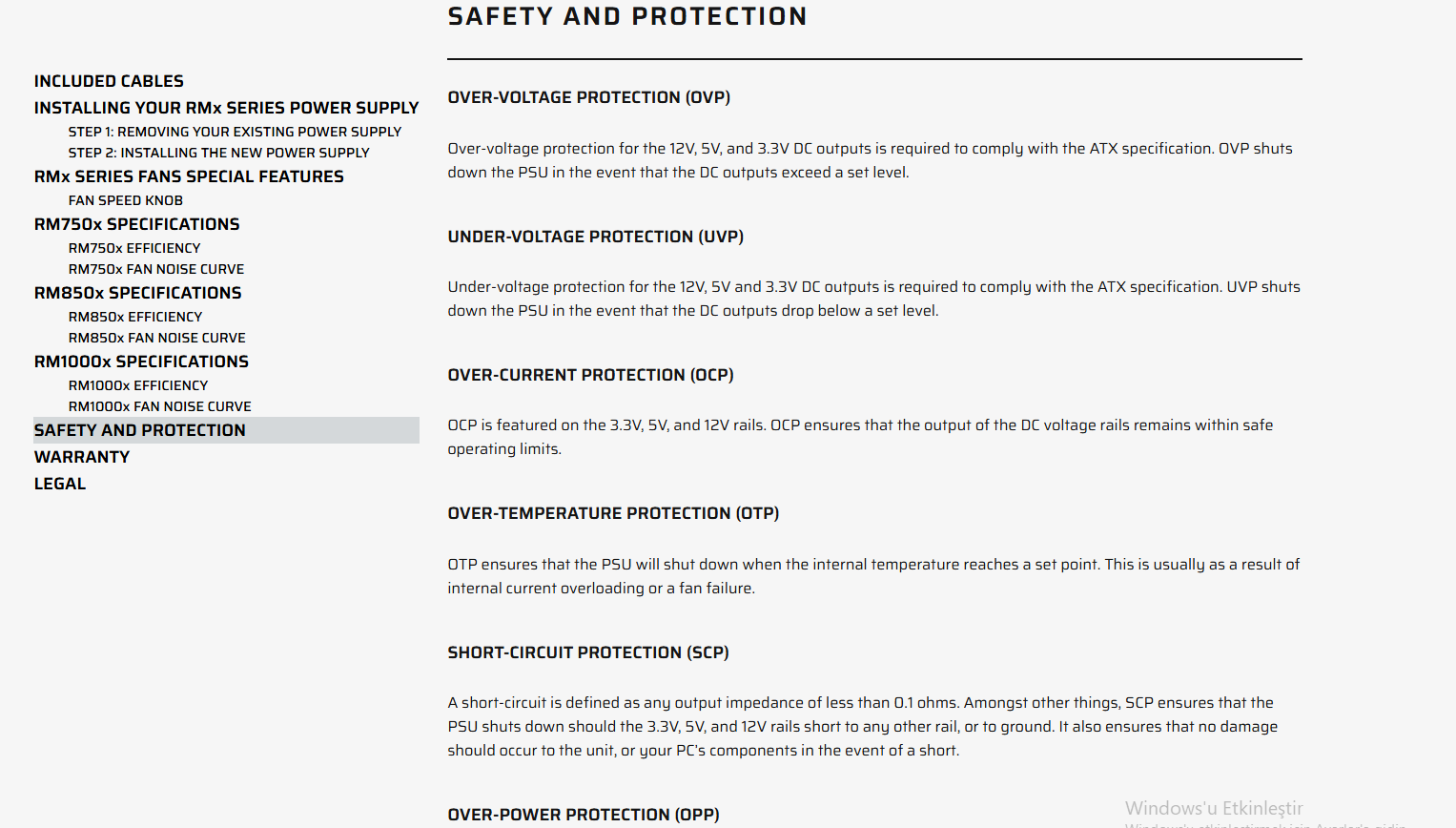This screenshot has height=828, width=1456.
Task: Jump to RMx Series Fans Special Features
Action: [189, 177]
